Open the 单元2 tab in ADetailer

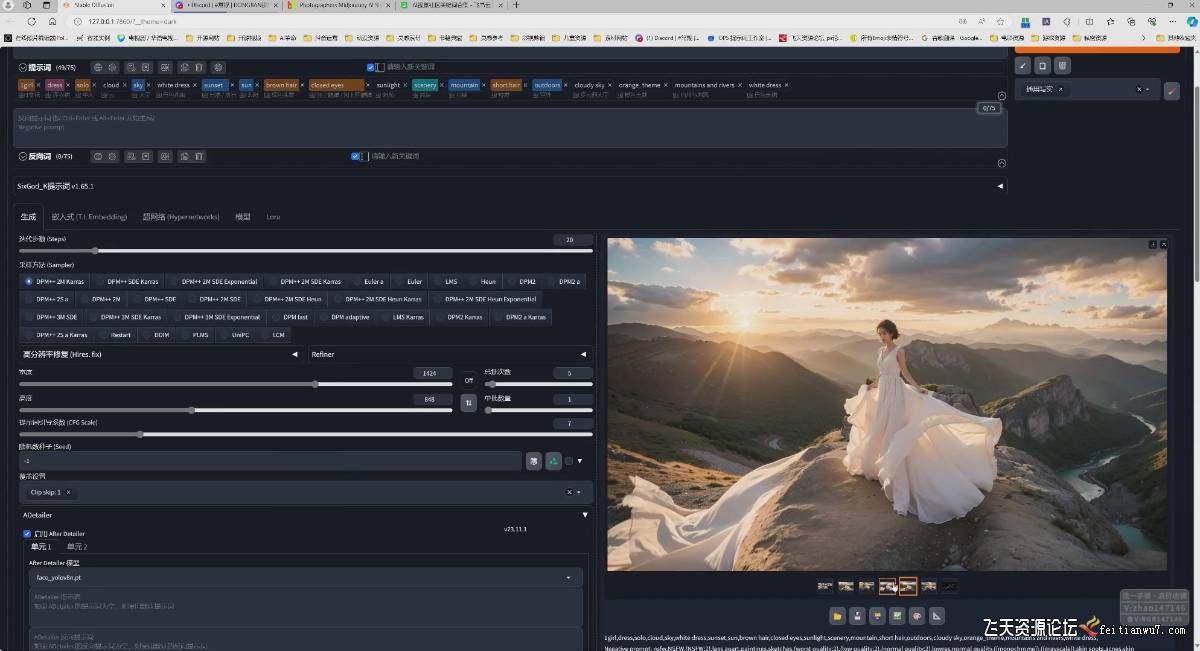click(x=77, y=546)
